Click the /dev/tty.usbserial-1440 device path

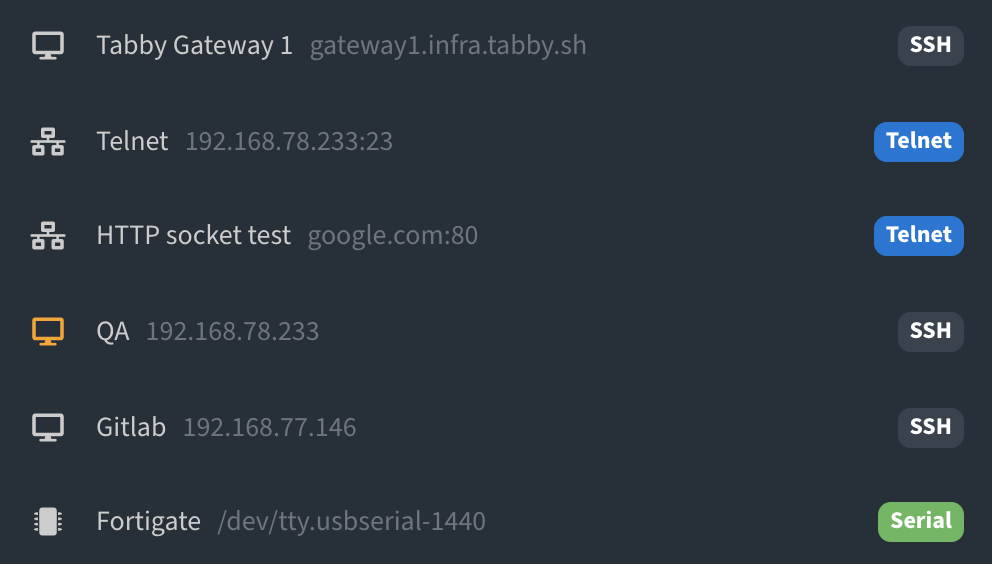pos(352,522)
